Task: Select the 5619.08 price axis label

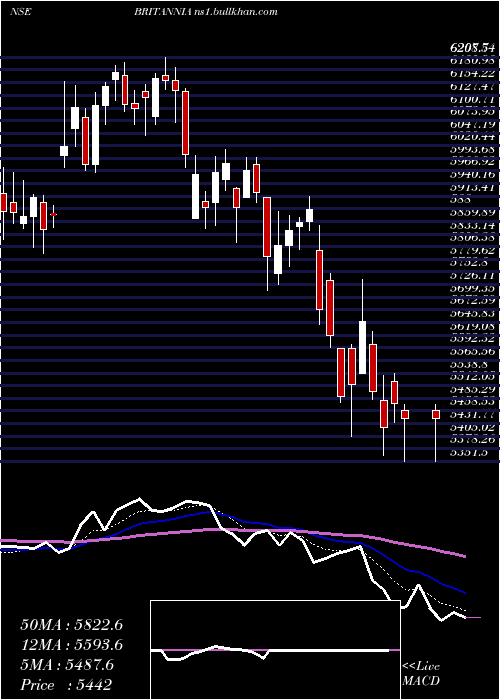Action: [x=473, y=325]
